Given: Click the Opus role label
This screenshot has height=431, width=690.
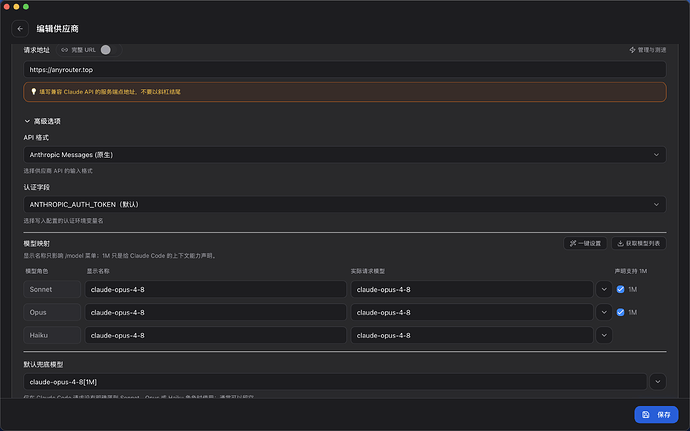Looking at the screenshot, I should (52, 312).
